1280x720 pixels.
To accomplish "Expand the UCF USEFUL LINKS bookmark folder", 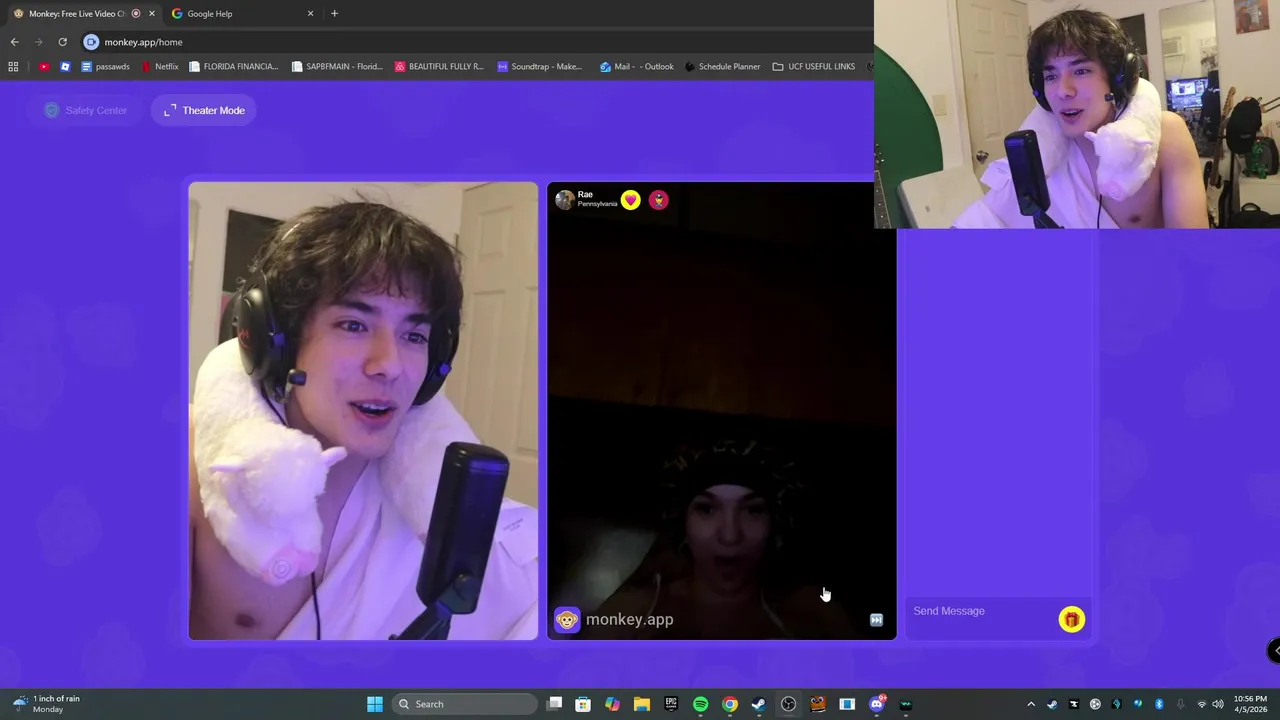I will coord(814,67).
